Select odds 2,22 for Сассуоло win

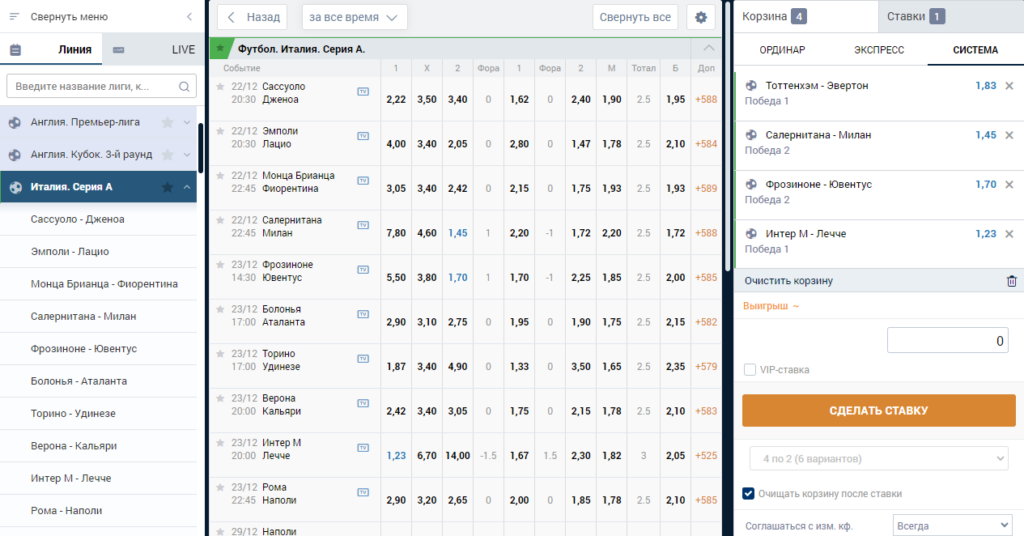pos(396,99)
